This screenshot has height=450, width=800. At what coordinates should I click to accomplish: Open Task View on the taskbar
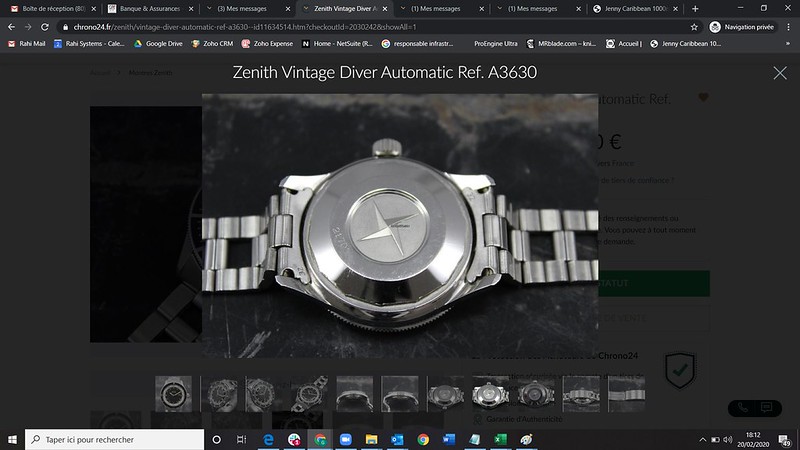tap(242, 439)
